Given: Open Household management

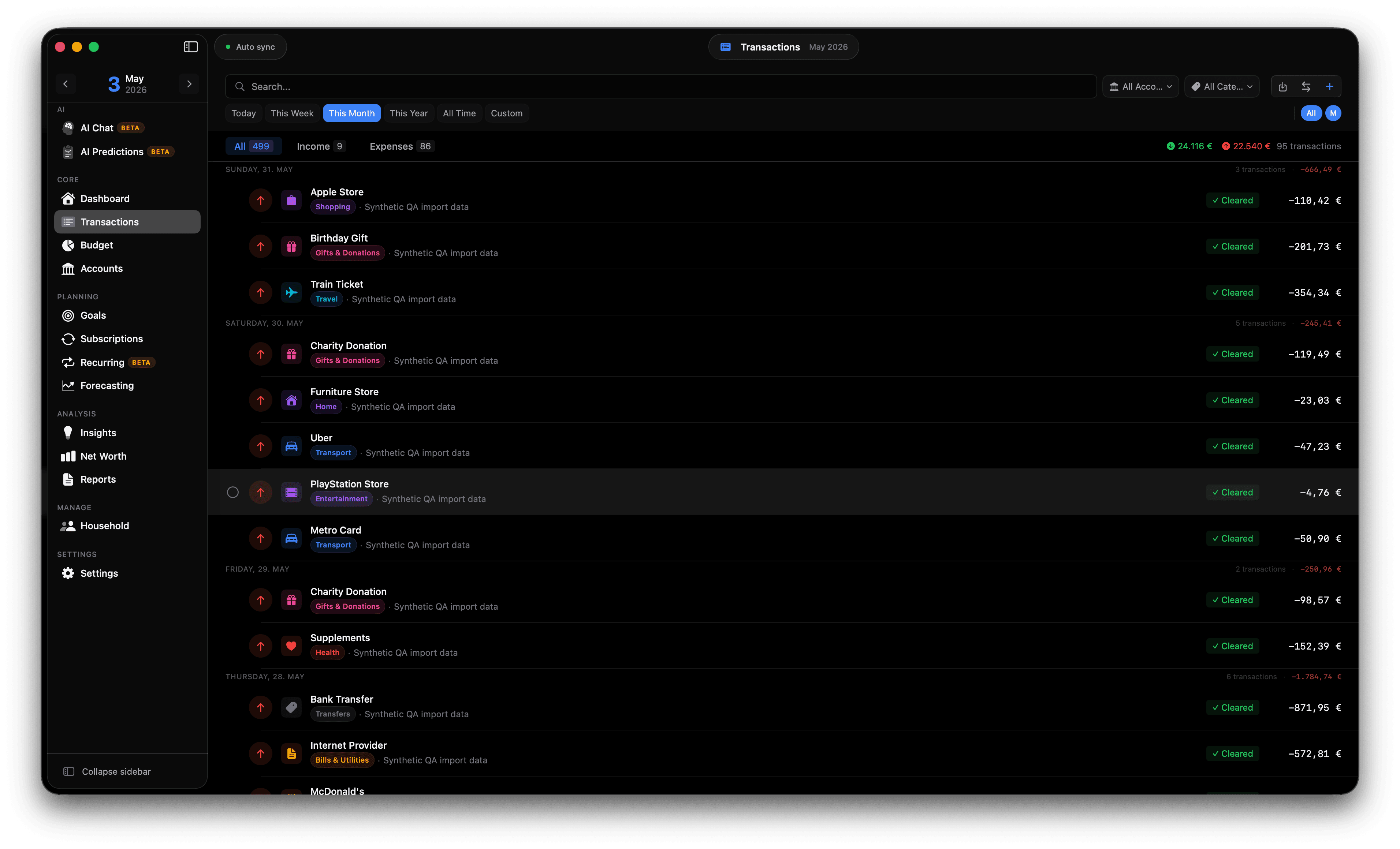Looking at the screenshot, I should tap(127, 526).
